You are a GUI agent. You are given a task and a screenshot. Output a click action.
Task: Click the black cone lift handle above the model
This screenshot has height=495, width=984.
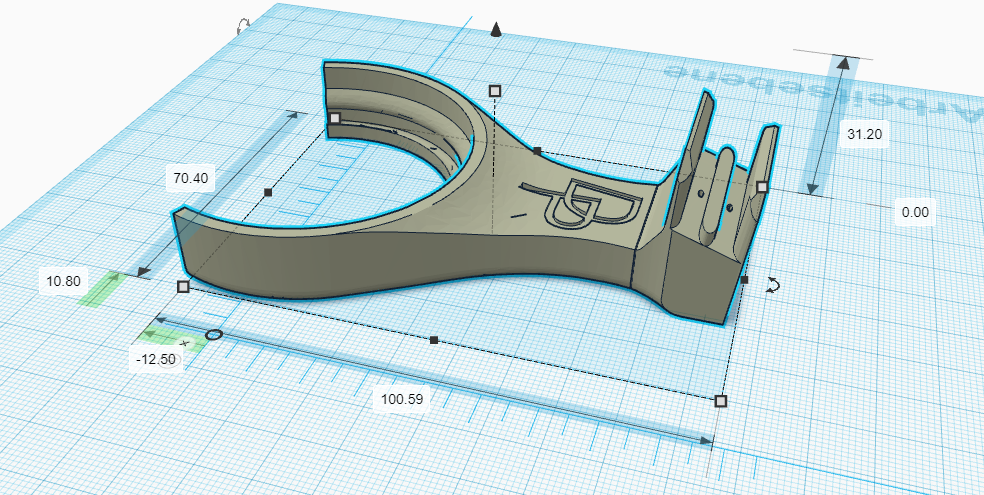(x=496, y=30)
